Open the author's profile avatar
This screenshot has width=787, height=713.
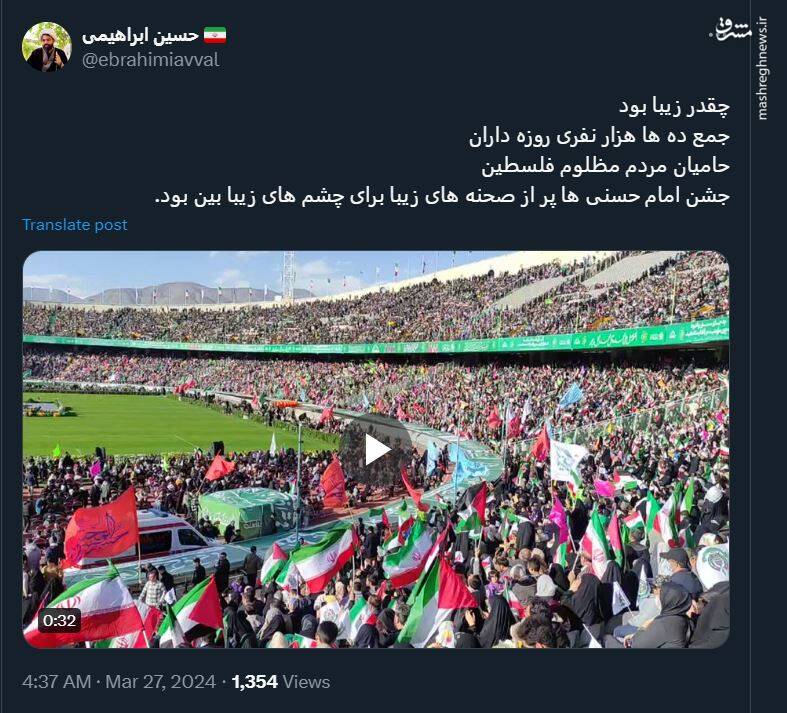47,47
